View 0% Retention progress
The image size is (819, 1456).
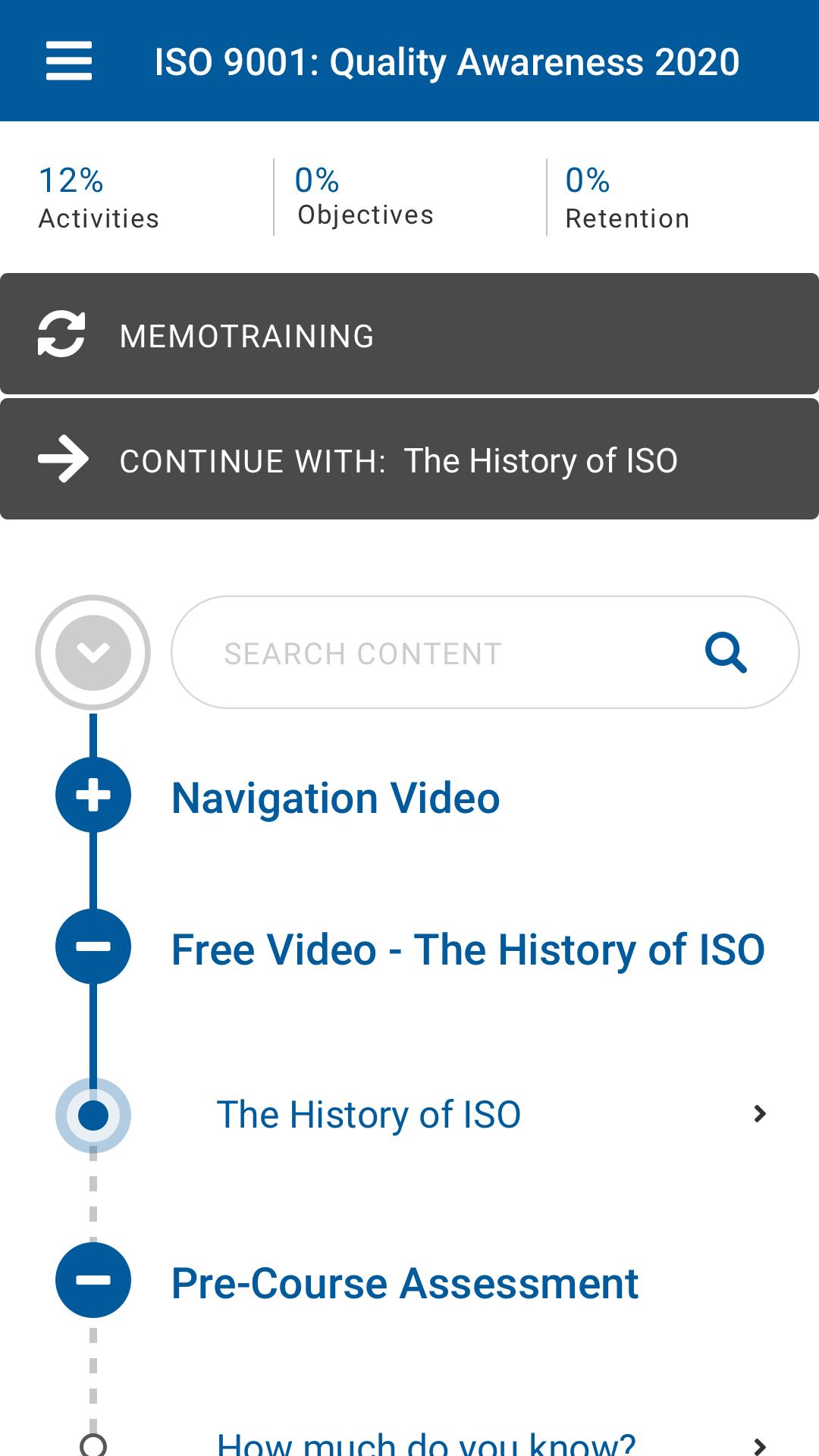pyautogui.click(x=627, y=197)
